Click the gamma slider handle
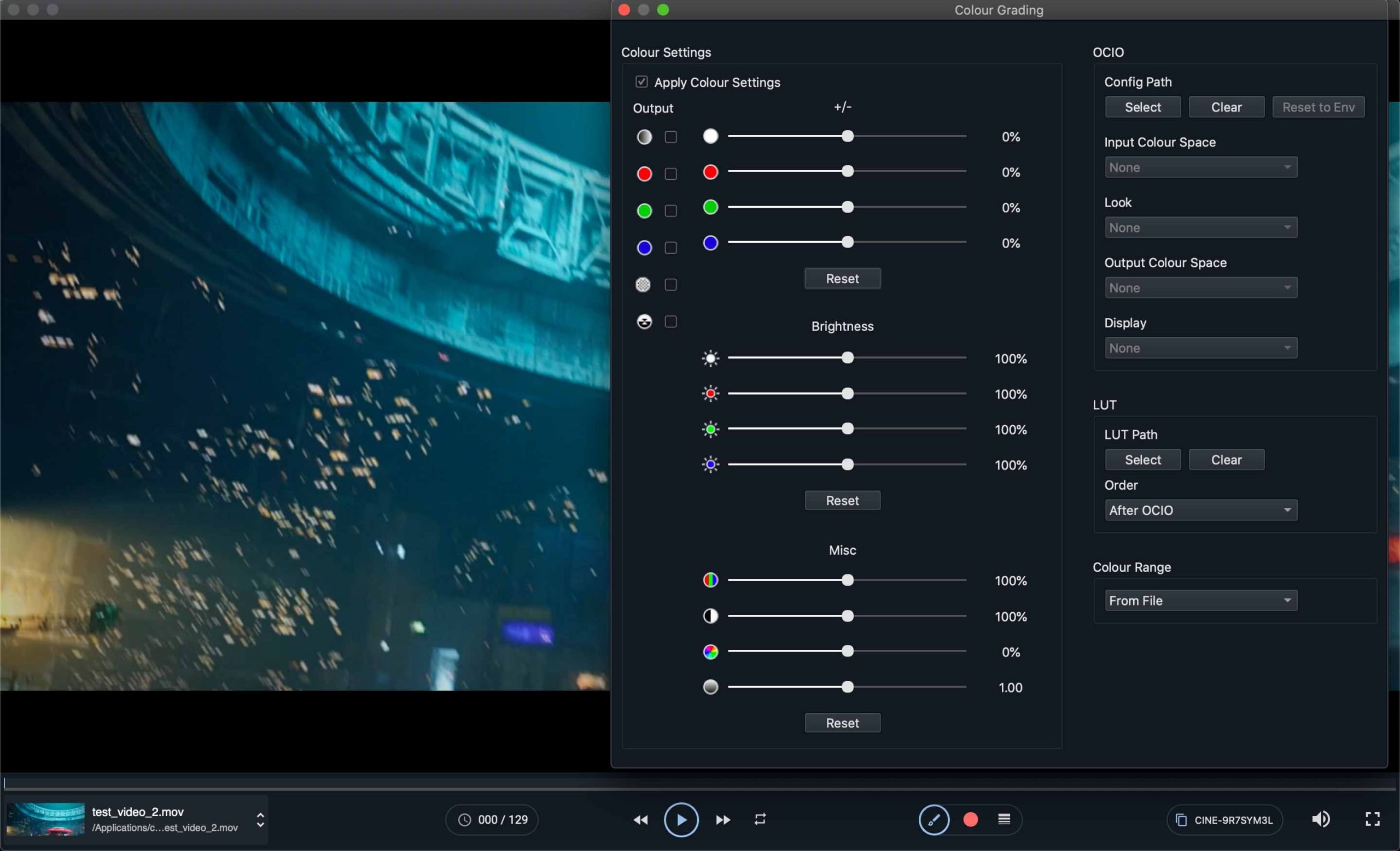Image resolution: width=1400 pixels, height=851 pixels. pos(847,687)
